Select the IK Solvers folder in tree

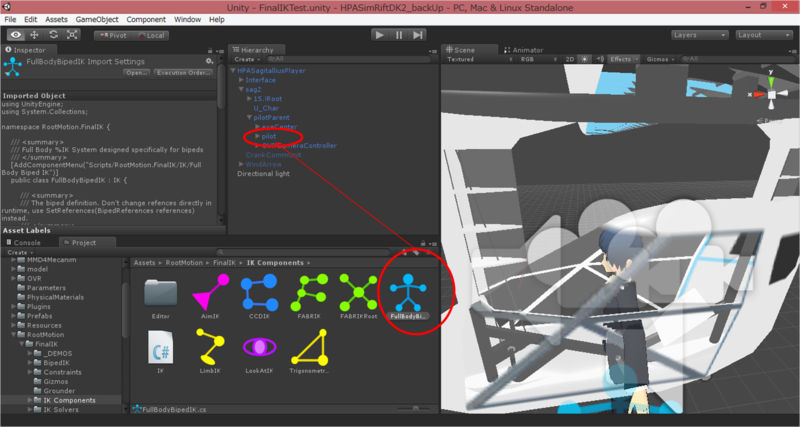click(61, 410)
